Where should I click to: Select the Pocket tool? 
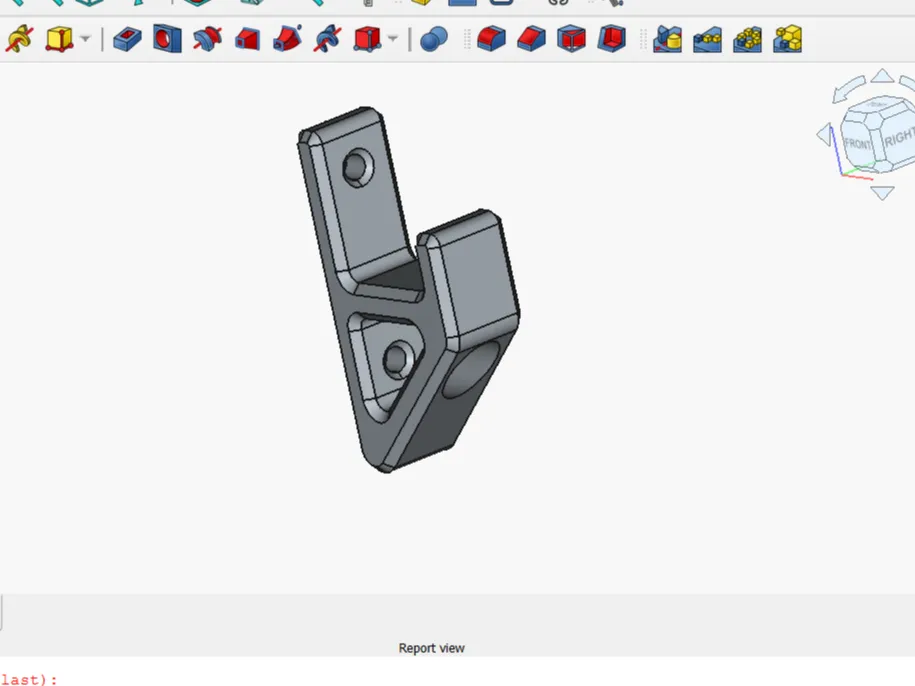click(127, 39)
